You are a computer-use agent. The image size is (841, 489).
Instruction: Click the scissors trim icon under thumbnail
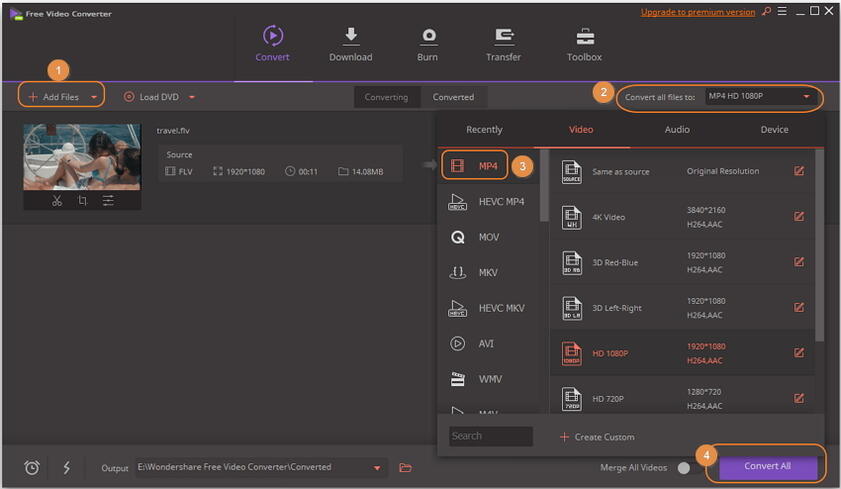(x=57, y=201)
